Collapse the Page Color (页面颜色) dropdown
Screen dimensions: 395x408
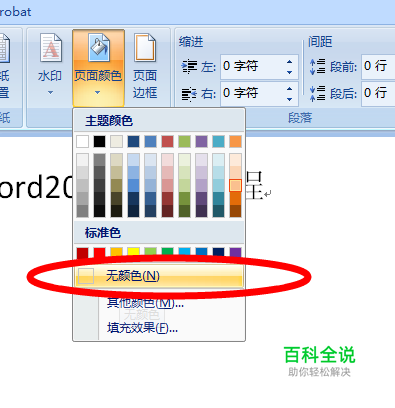98,68
